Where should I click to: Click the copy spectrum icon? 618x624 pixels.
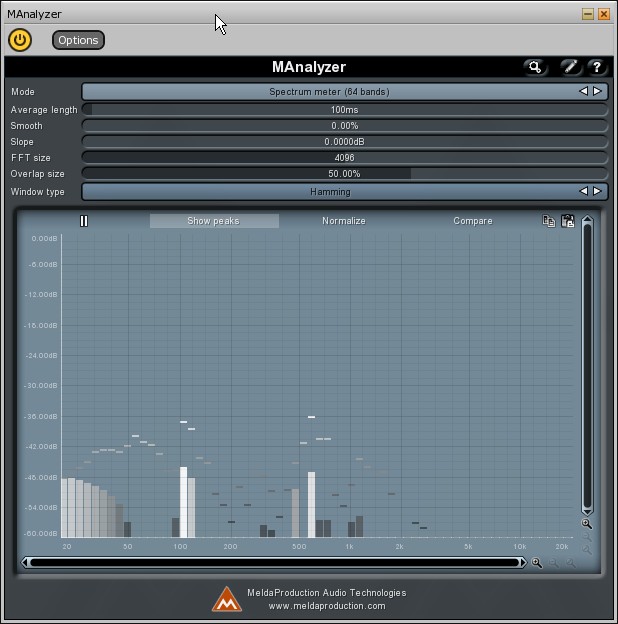click(549, 221)
